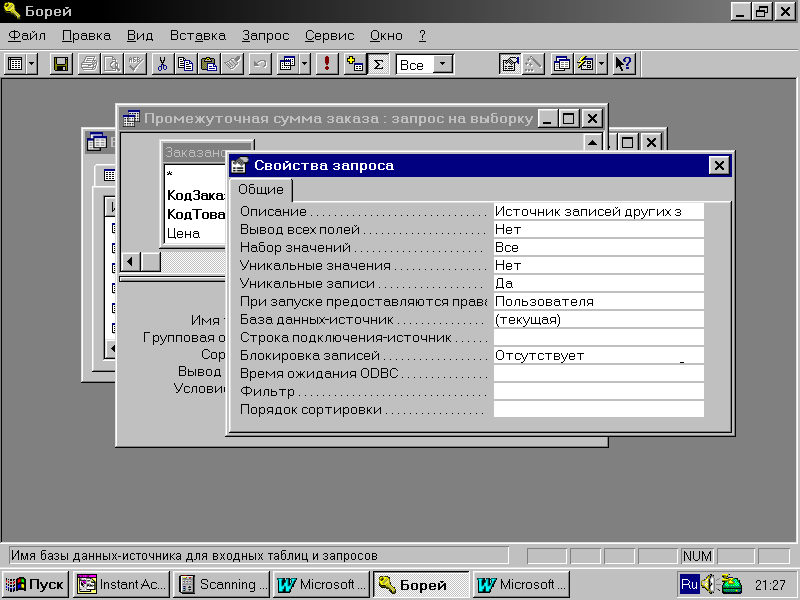The width and height of the screenshot is (800, 600).
Task: Click the Paste clipboard icon
Action: [209, 64]
